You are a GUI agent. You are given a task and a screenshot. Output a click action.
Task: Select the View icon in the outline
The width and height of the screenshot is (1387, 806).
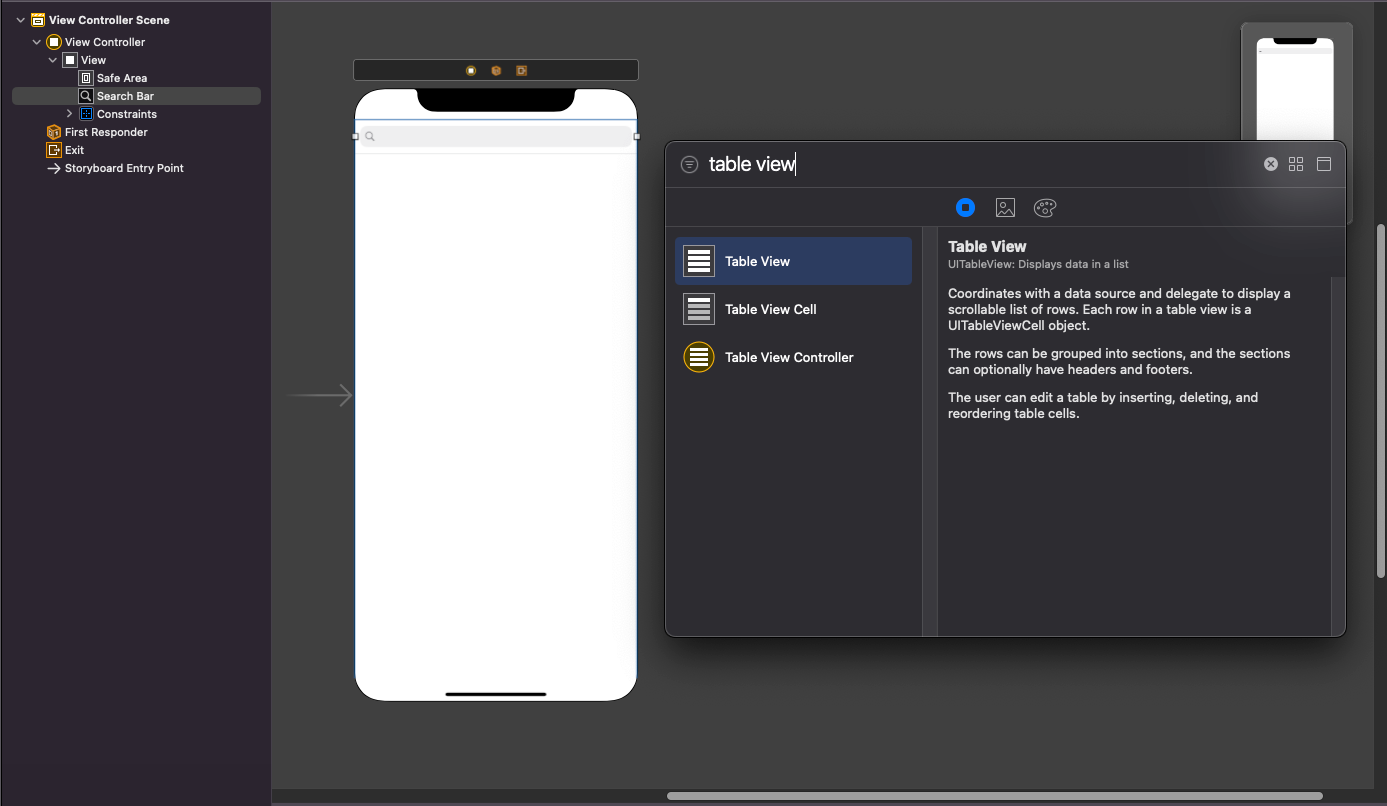click(x=70, y=60)
